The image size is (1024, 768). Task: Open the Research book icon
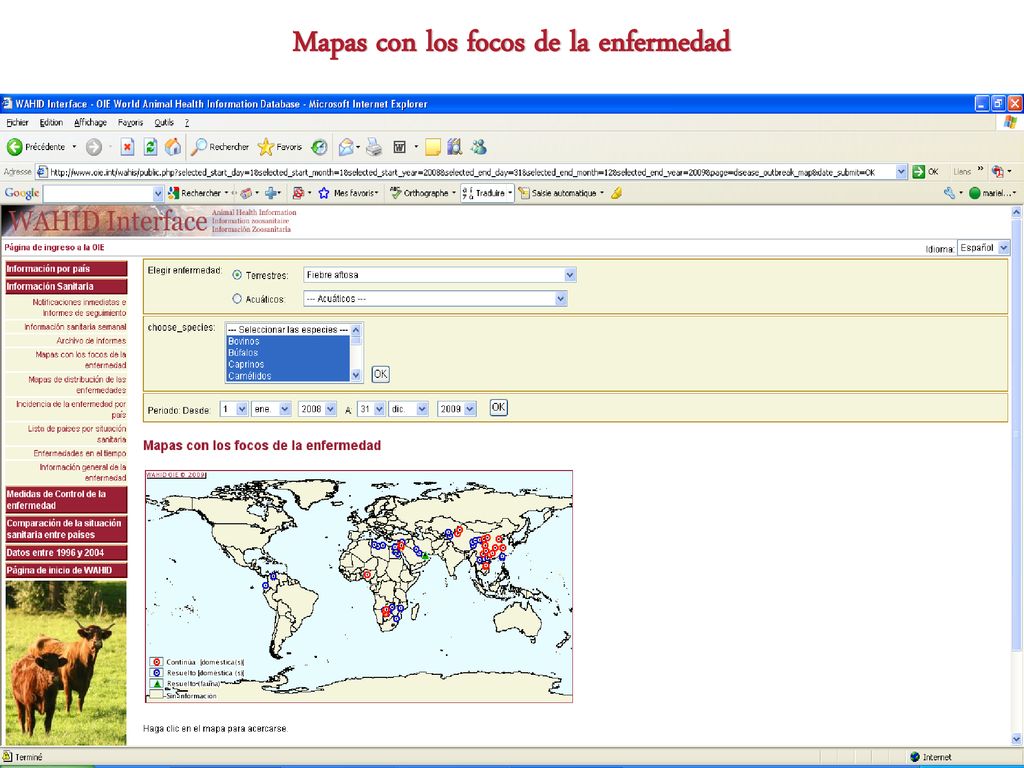pyautogui.click(x=455, y=148)
